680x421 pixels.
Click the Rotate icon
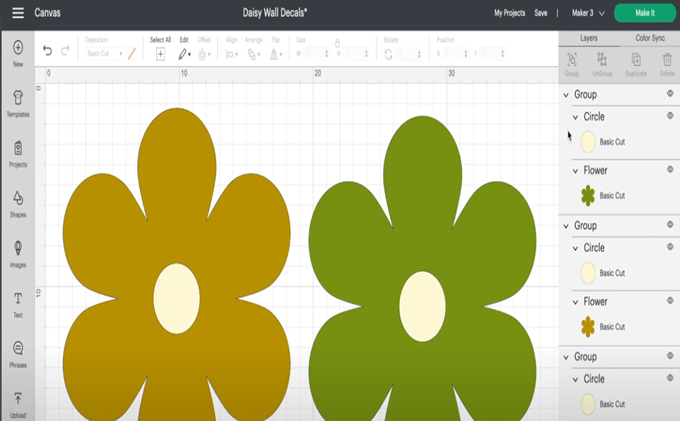coord(389,54)
